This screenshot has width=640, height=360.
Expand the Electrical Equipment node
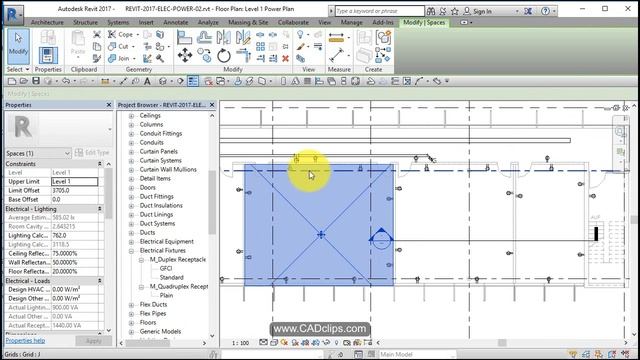click(x=131, y=242)
